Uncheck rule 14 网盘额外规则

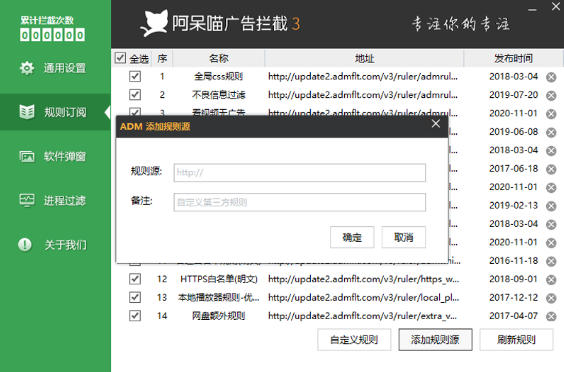pos(135,316)
